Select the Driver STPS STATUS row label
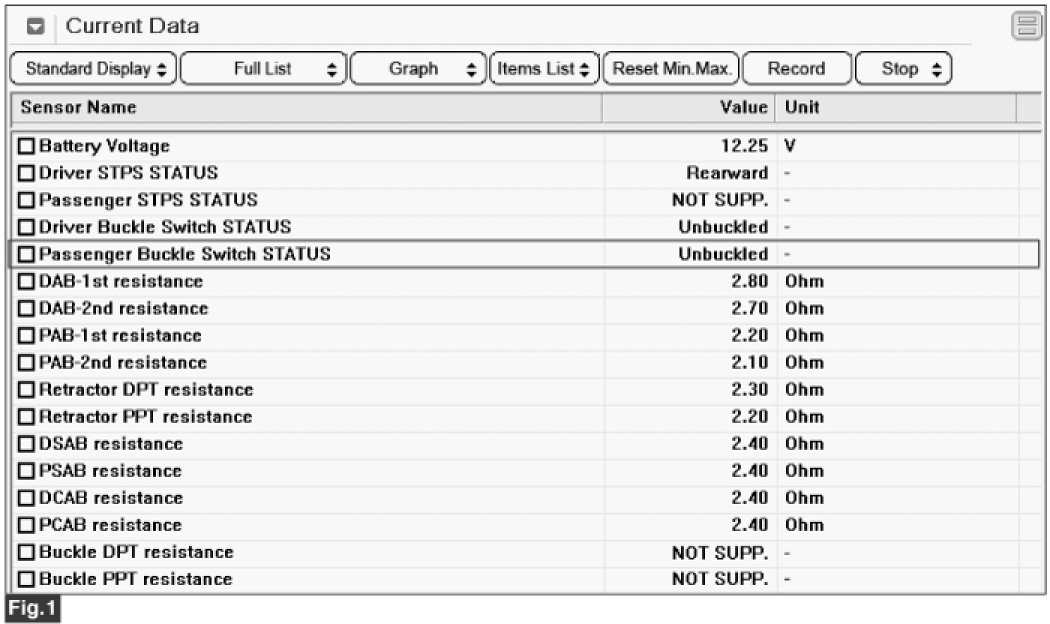Viewport: 1050px width, 624px height. tap(129, 173)
